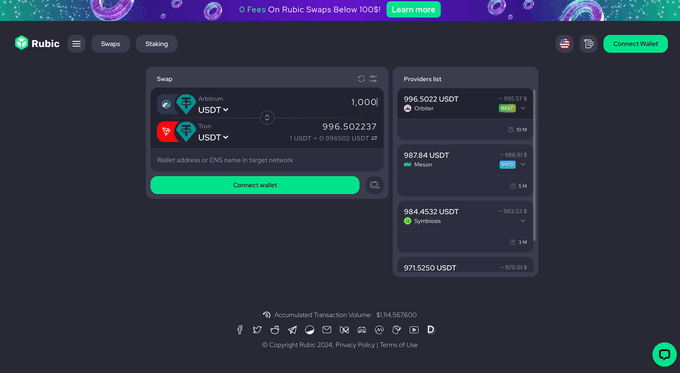The height and width of the screenshot is (373, 680).
Task: Click the Accumulated Transaction Volume text
Action: pos(323,315)
